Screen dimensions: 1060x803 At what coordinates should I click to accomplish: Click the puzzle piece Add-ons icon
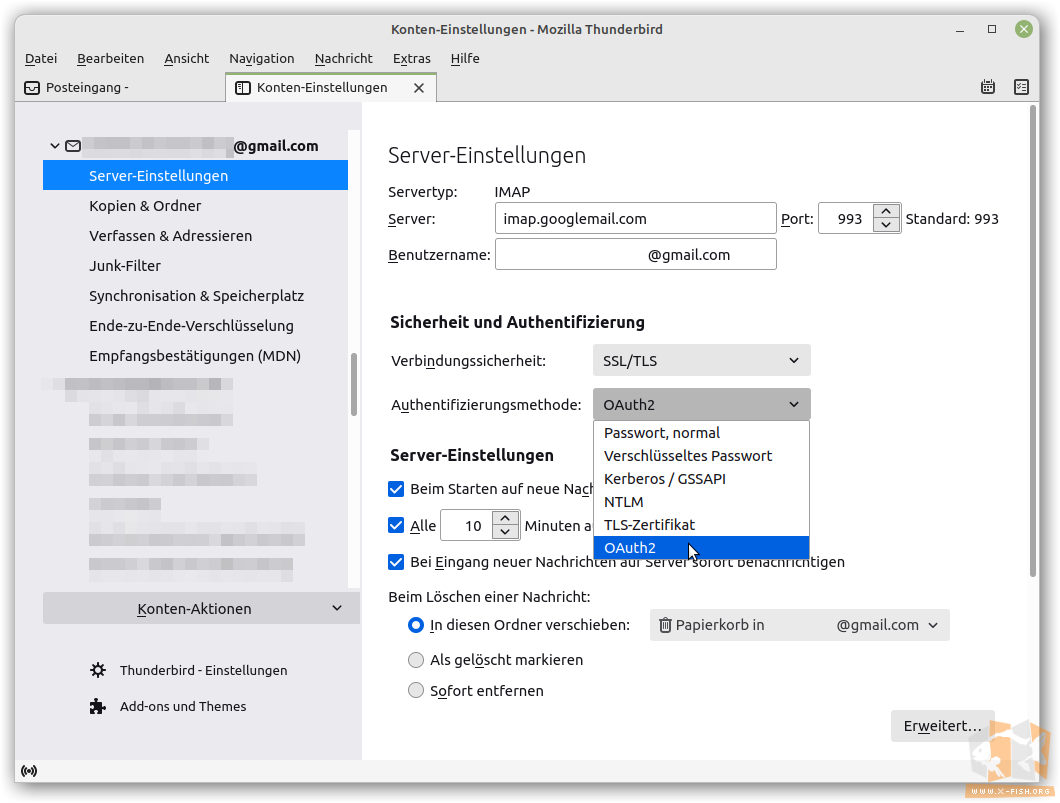pos(98,706)
